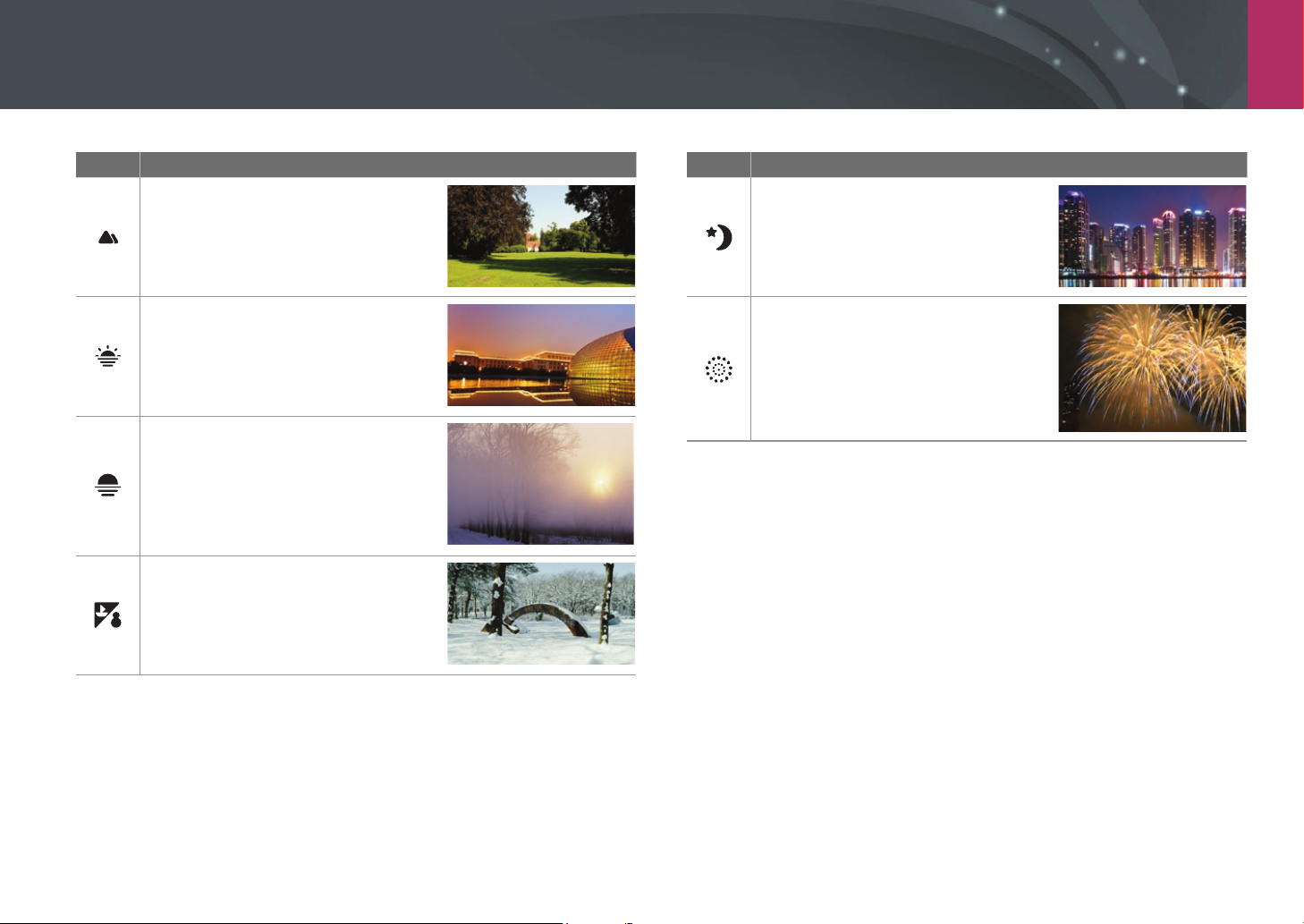Click right table's wide gray description header
1304x924 pixels.
(999, 165)
